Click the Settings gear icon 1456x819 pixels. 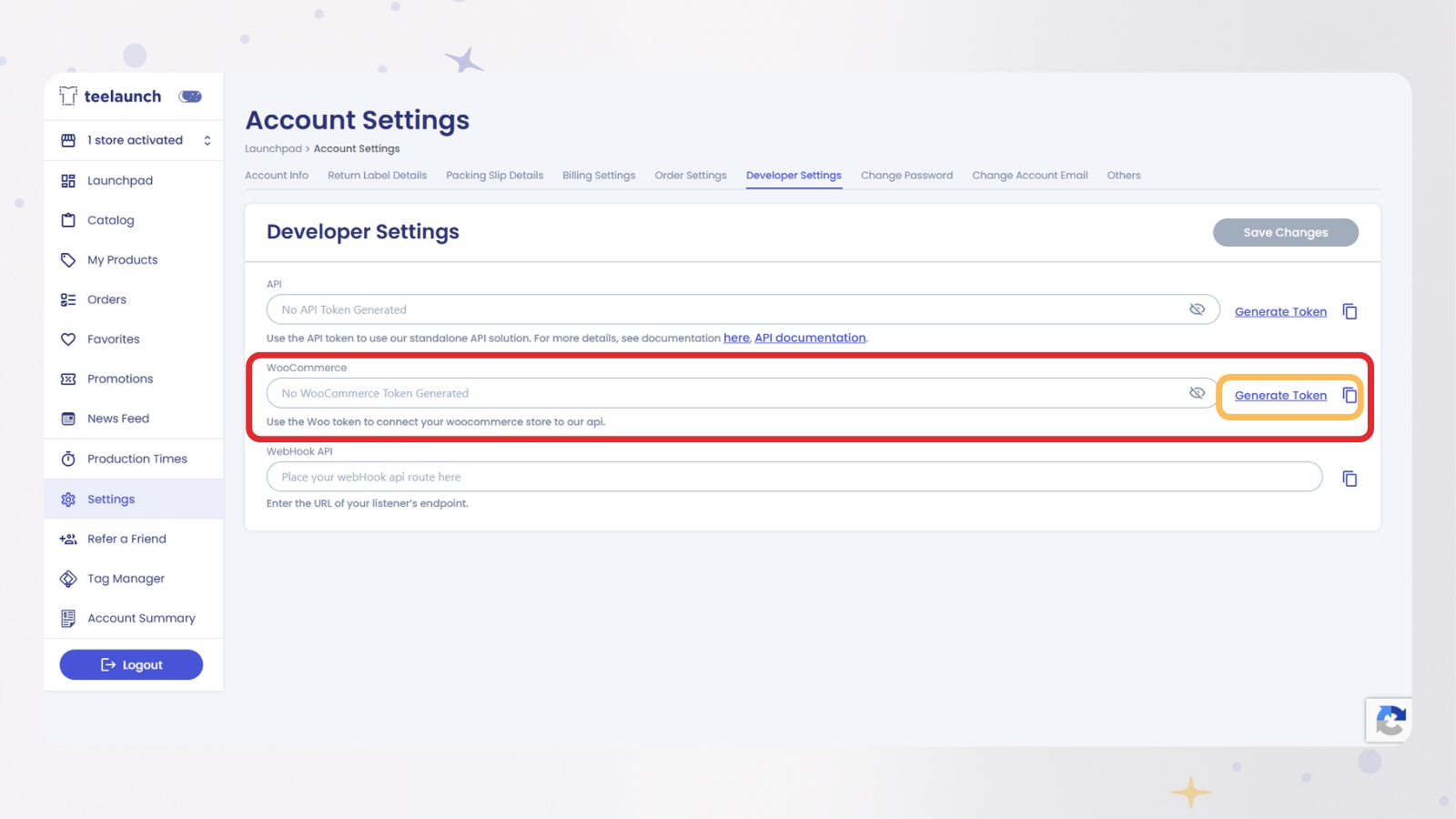pyautogui.click(x=68, y=499)
